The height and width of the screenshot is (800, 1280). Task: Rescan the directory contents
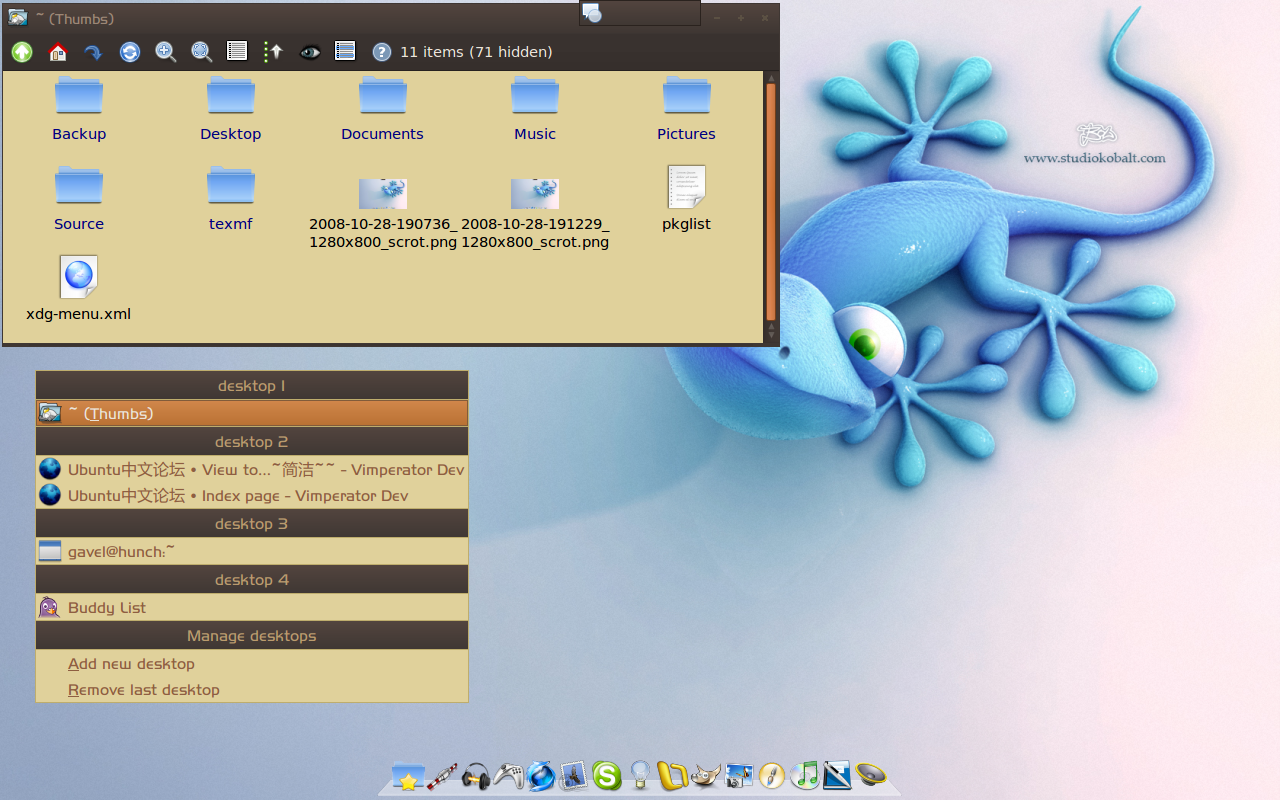pyautogui.click(x=130, y=52)
